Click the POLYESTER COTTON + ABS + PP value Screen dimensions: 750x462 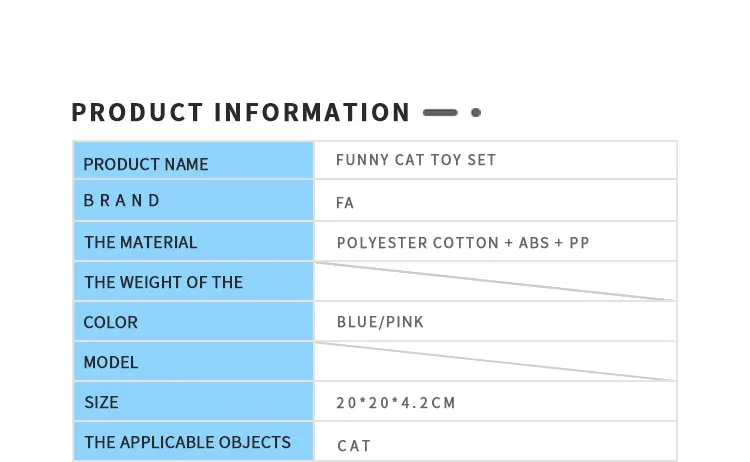point(463,243)
